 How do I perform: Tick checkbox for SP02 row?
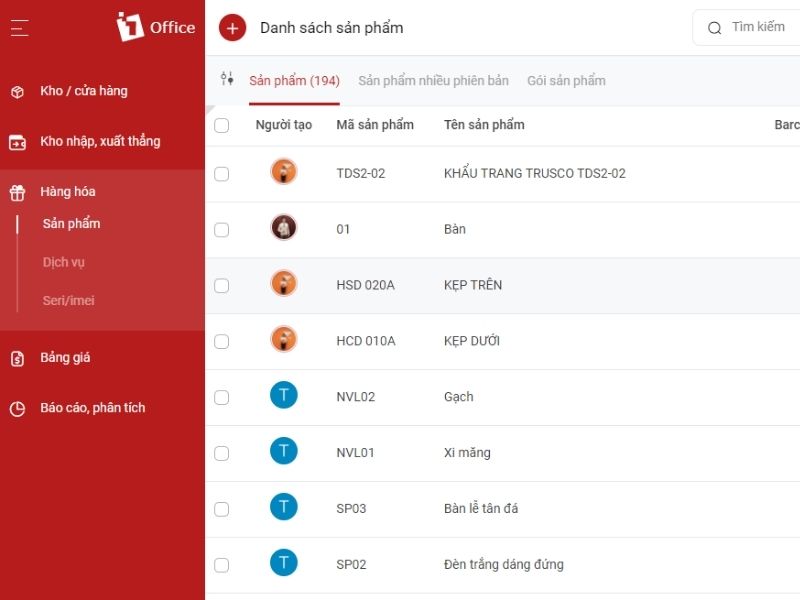click(221, 565)
